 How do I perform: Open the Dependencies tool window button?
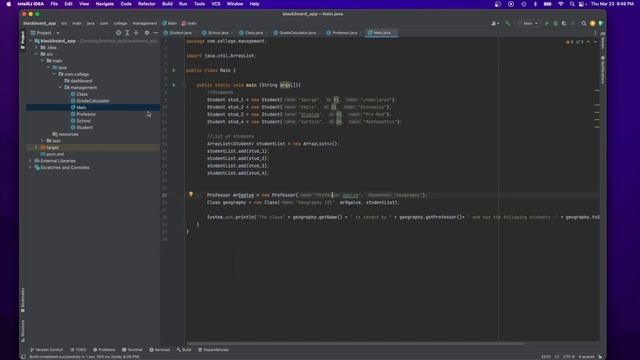click(x=213, y=350)
